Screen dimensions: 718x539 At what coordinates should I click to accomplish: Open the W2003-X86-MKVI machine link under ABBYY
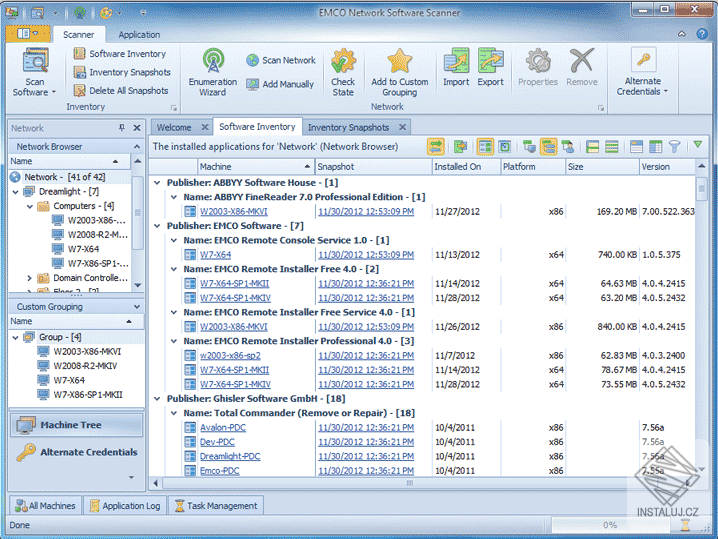(234, 212)
